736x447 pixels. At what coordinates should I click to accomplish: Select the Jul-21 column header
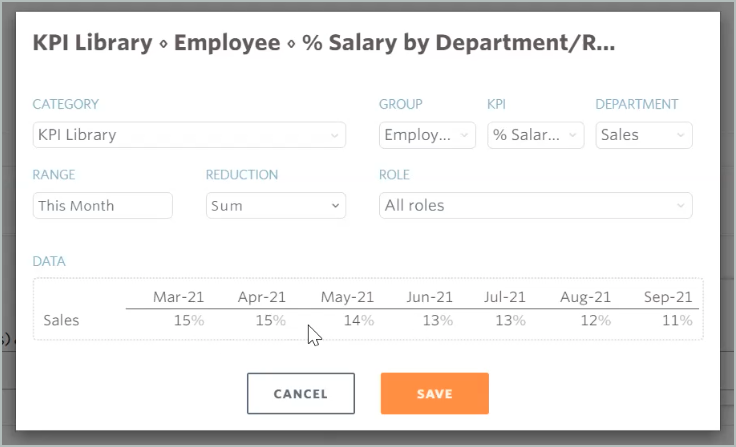(505, 297)
